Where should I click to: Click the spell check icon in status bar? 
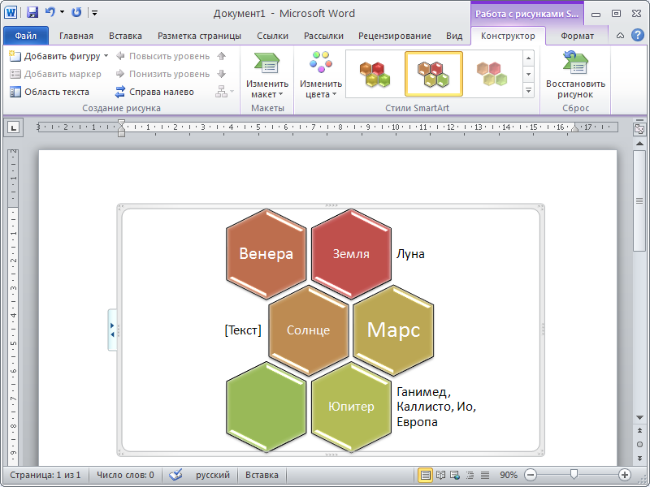[x=176, y=475]
